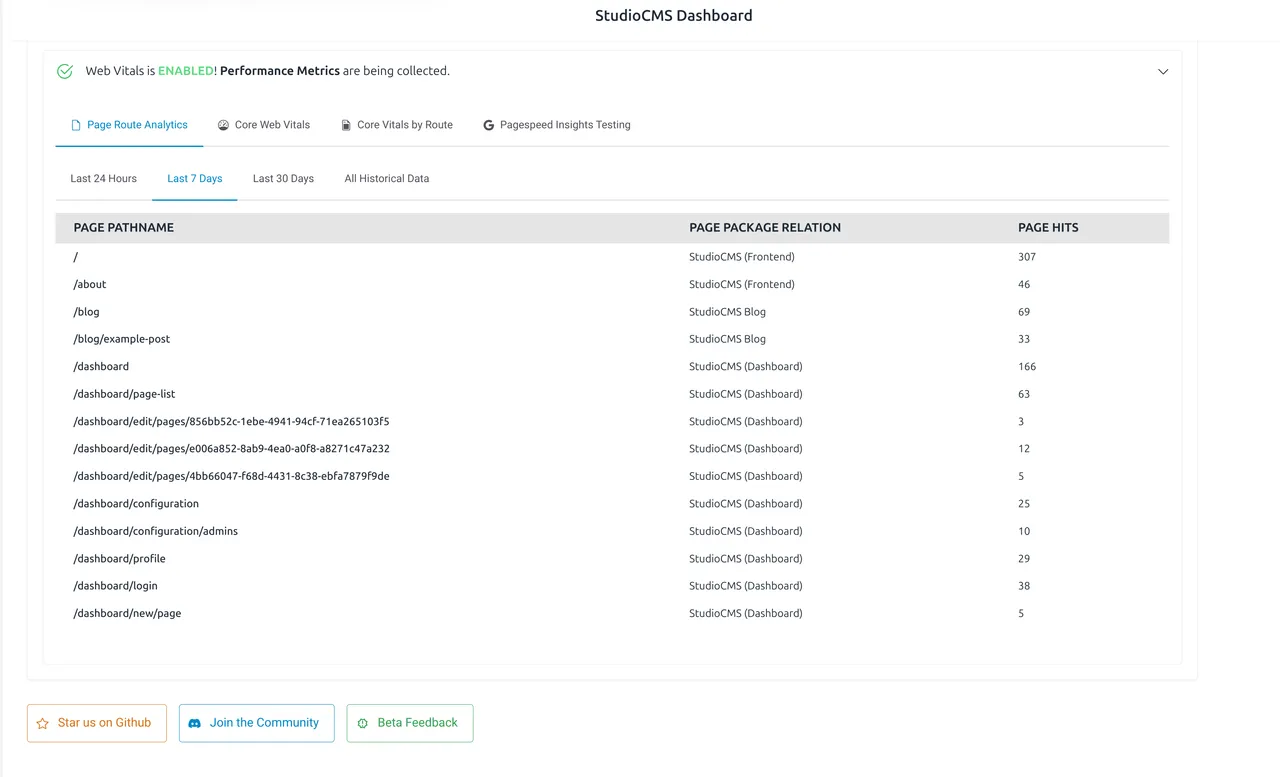Select the edit page path ending ebfa7879f9de

(231, 476)
